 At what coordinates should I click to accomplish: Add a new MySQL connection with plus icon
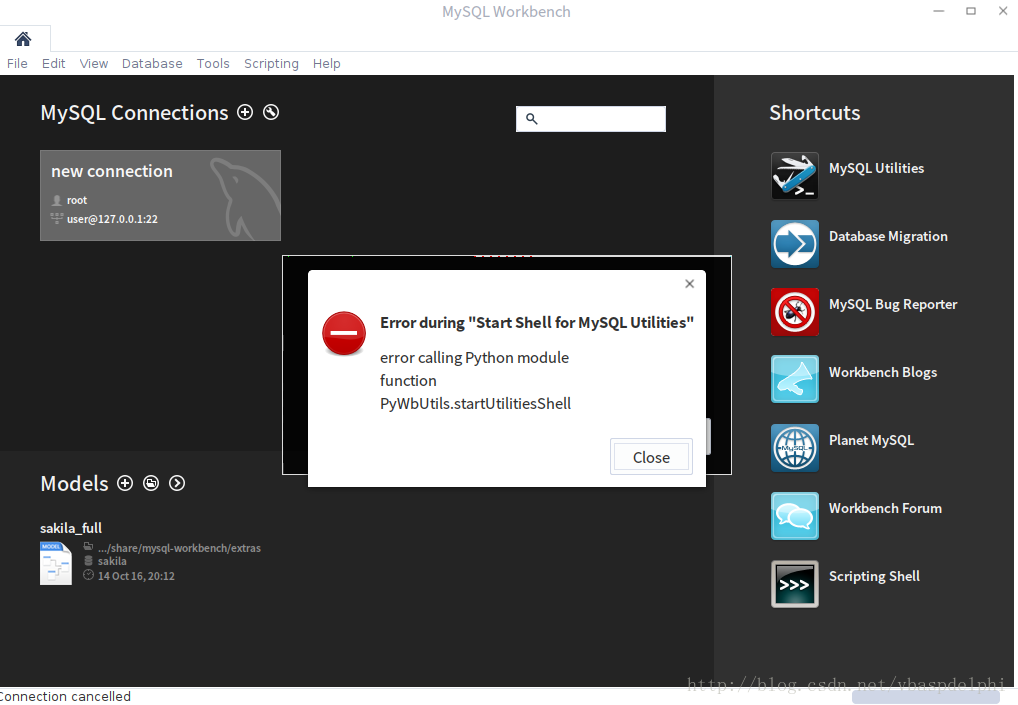coord(245,112)
